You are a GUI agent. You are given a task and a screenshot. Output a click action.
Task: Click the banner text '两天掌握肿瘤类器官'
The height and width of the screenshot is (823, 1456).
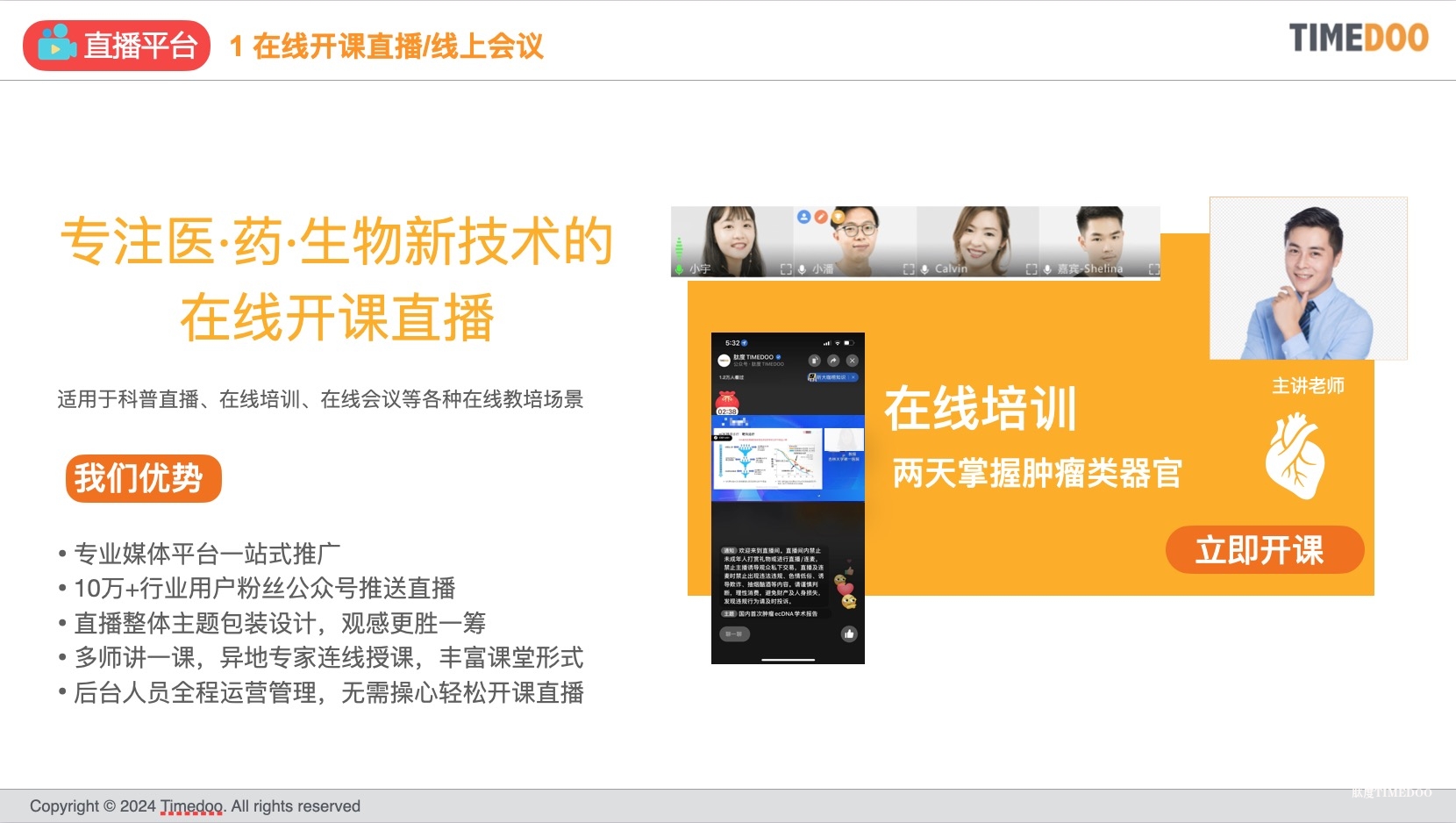click(1038, 474)
